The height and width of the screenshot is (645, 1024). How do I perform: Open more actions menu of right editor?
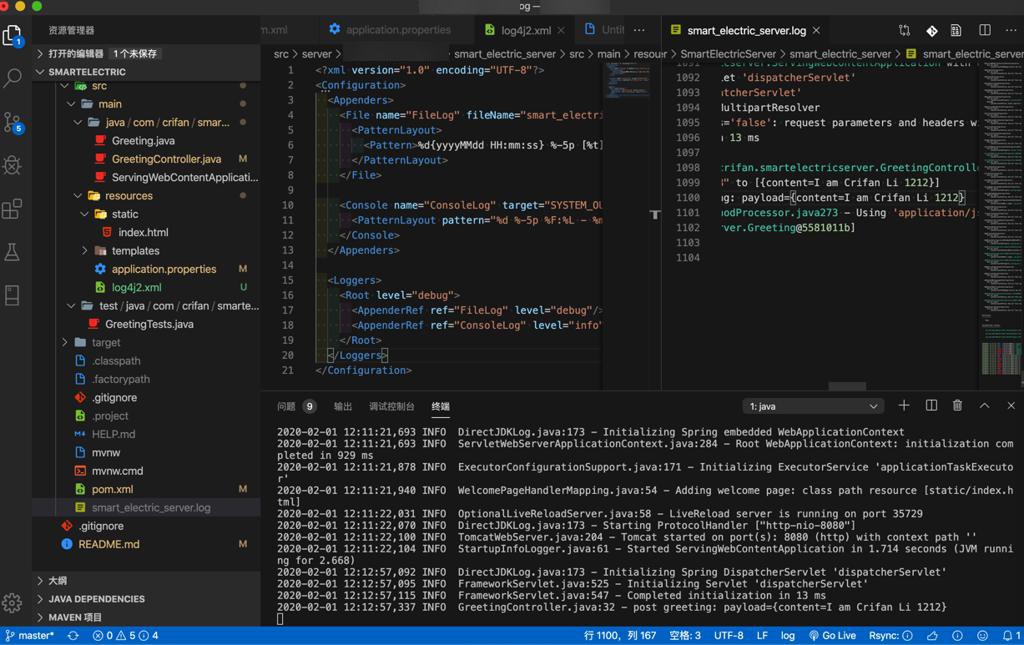(1011, 30)
